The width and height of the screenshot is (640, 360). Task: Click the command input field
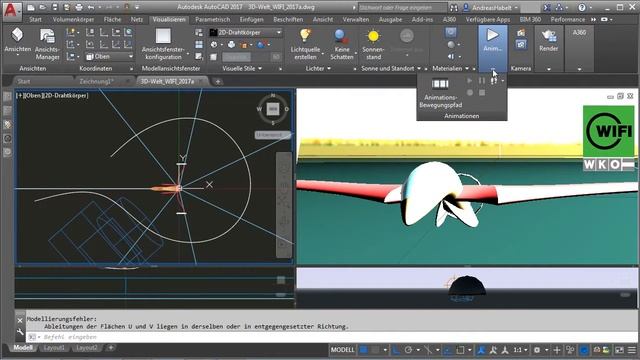pyautogui.click(x=331, y=337)
